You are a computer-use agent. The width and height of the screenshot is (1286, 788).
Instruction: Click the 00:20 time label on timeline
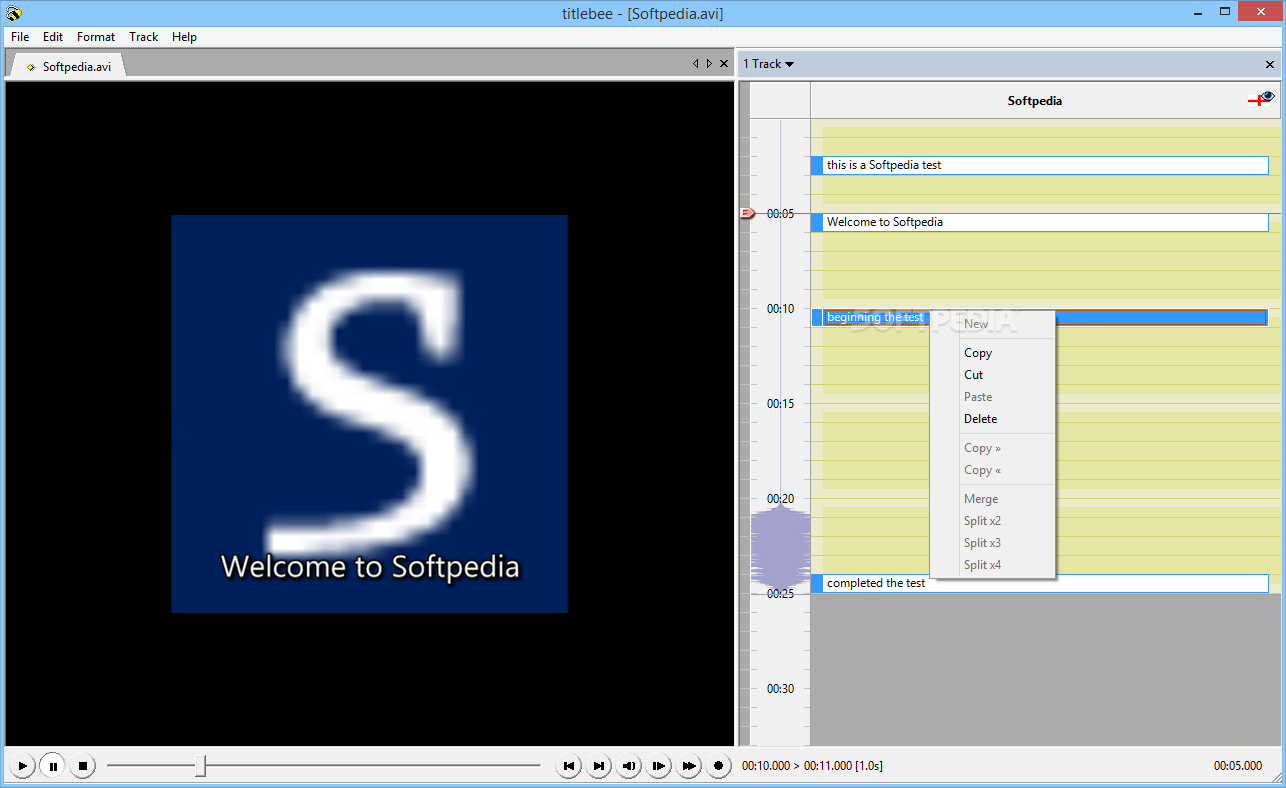coord(781,499)
